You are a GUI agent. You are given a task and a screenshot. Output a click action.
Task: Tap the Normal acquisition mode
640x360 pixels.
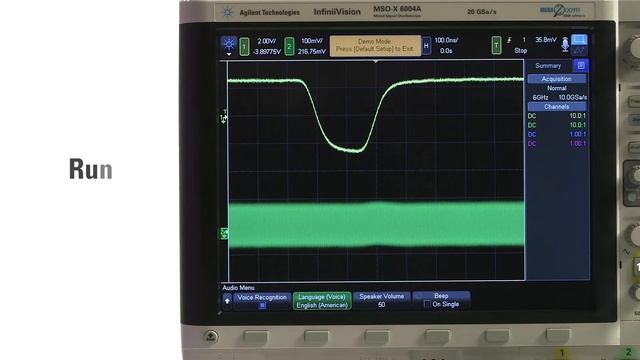[557, 88]
